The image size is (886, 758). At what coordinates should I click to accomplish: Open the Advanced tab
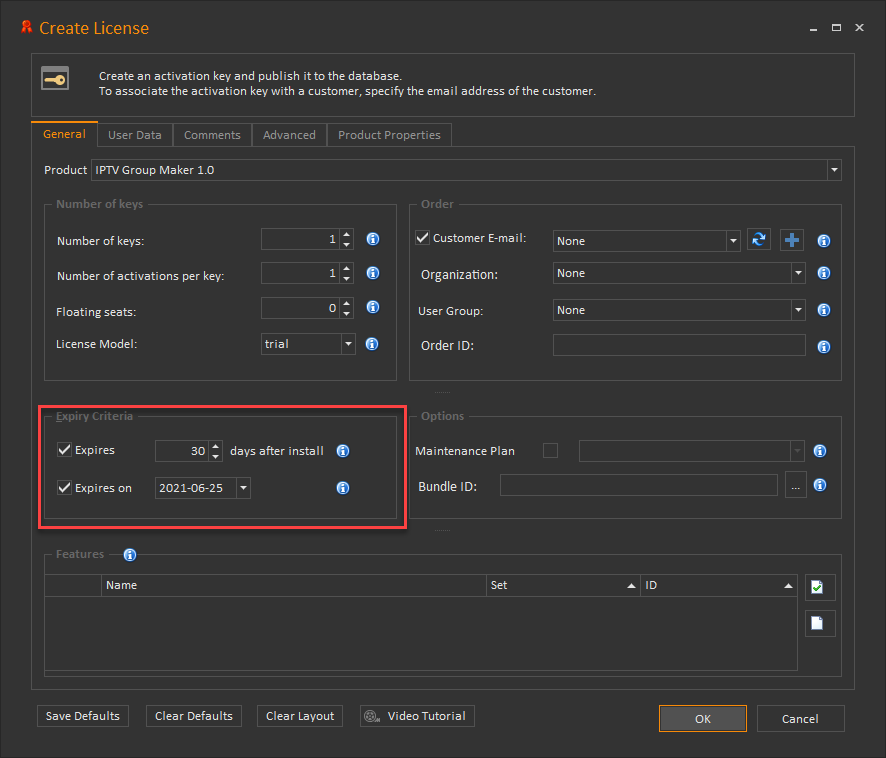(289, 135)
